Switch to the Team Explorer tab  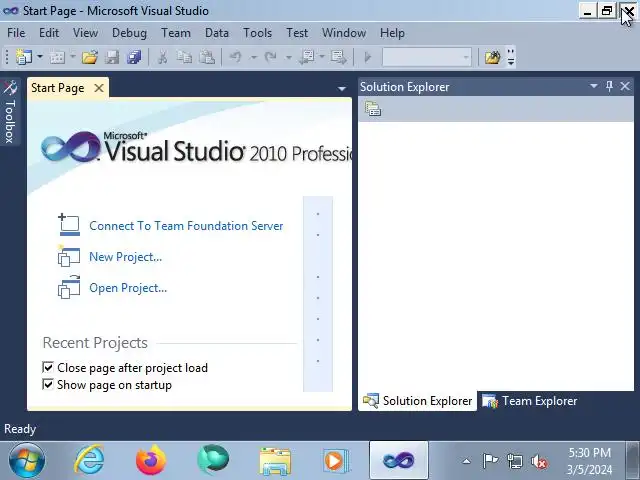[529, 401]
